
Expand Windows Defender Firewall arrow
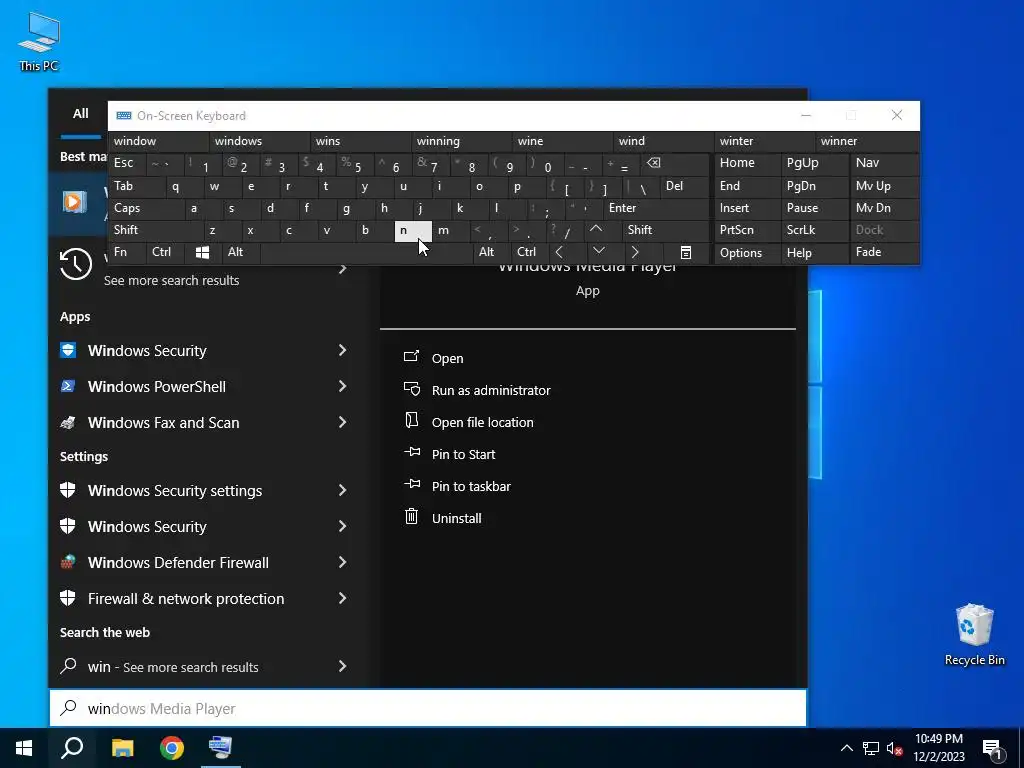click(x=342, y=562)
